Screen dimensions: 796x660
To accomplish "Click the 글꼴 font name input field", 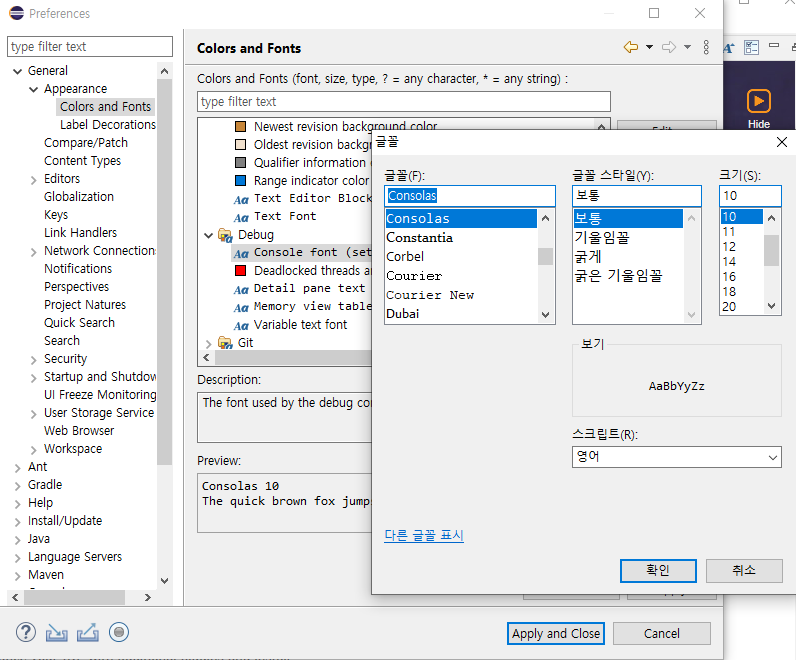I will [470, 196].
